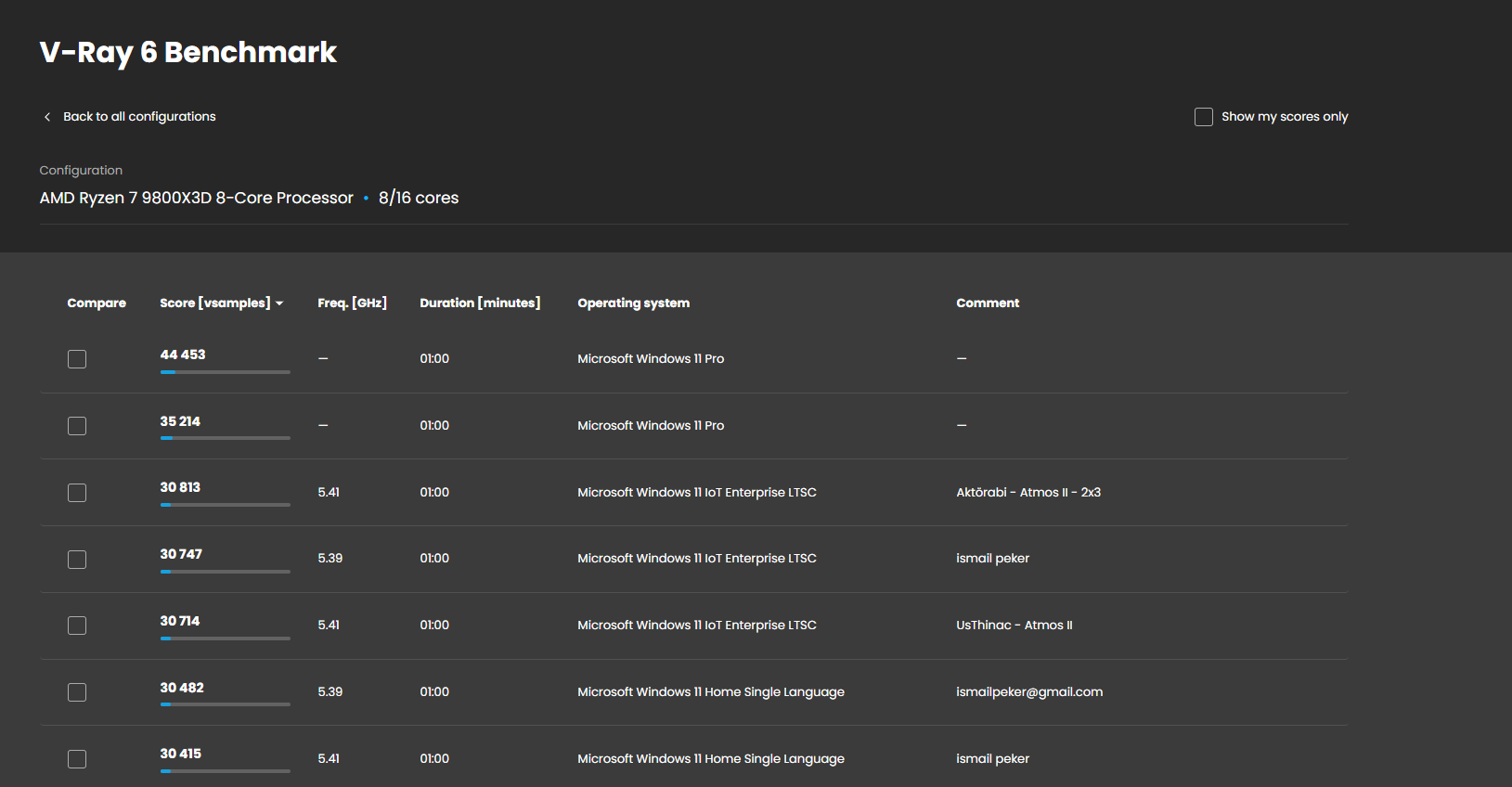Tick compare checkbox for score 44 453
Viewport: 1512px width, 787px height.
pyautogui.click(x=77, y=359)
